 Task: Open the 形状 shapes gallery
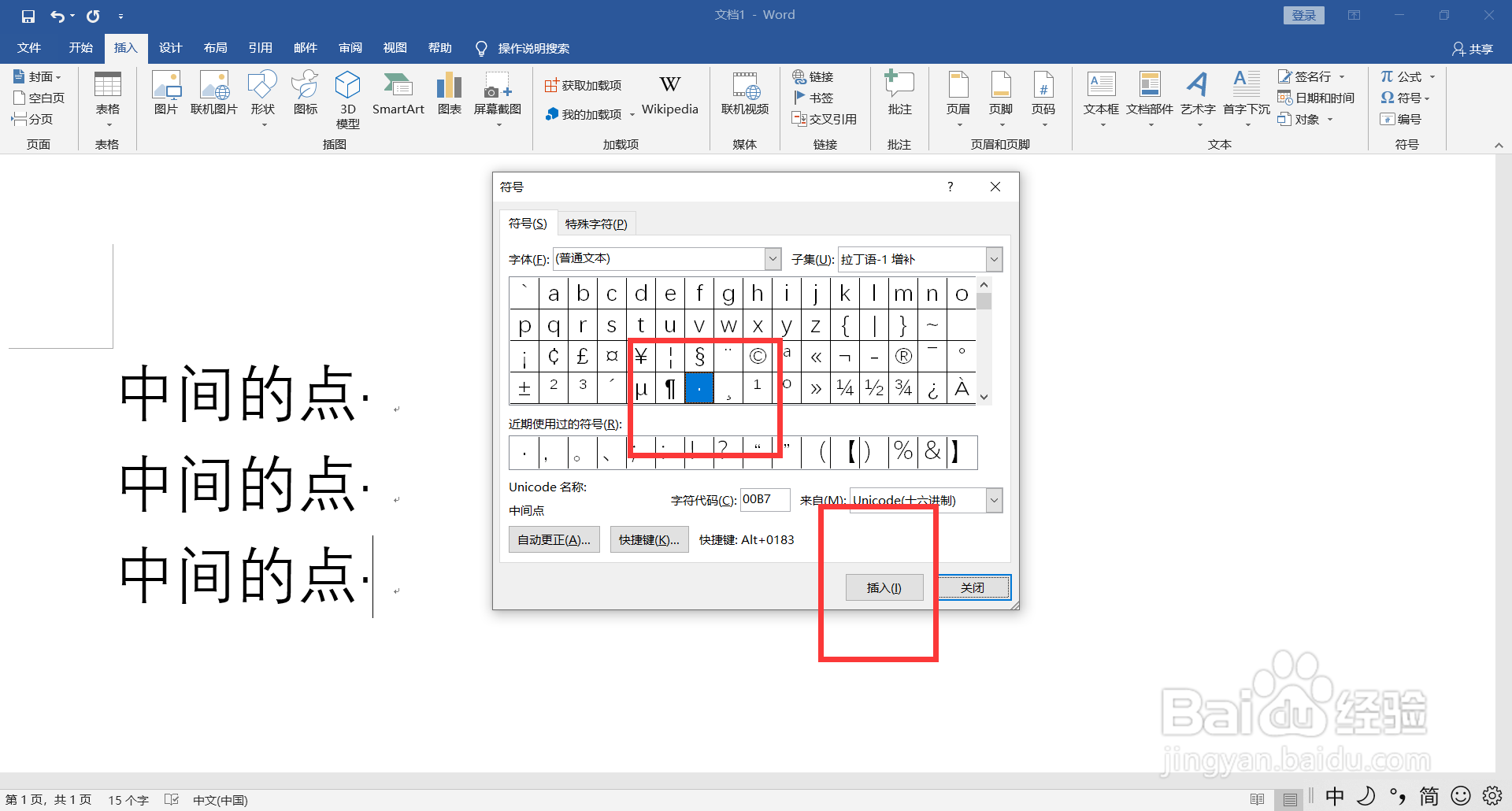pyautogui.click(x=262, y=98)
